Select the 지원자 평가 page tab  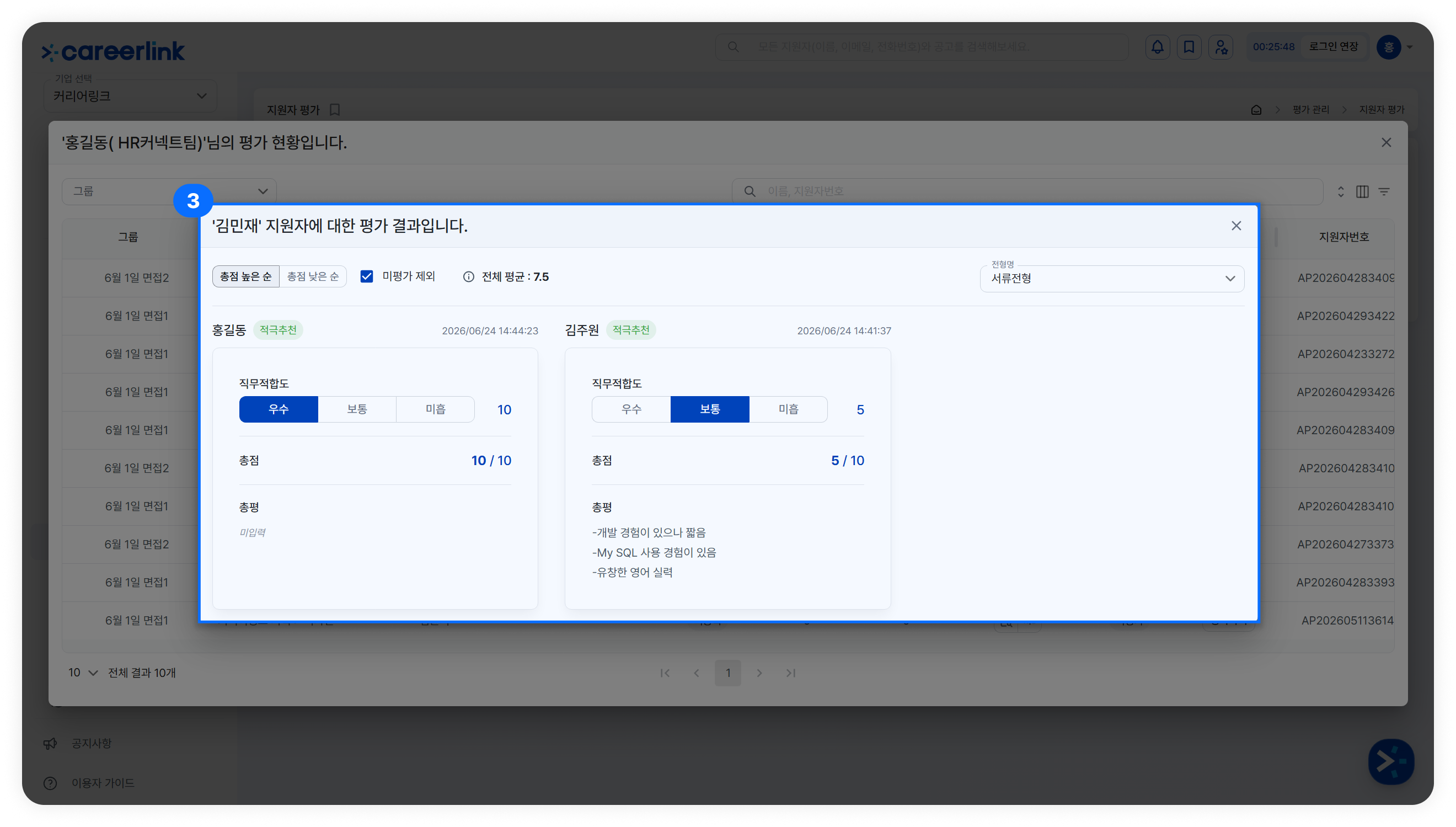point(293,110)
